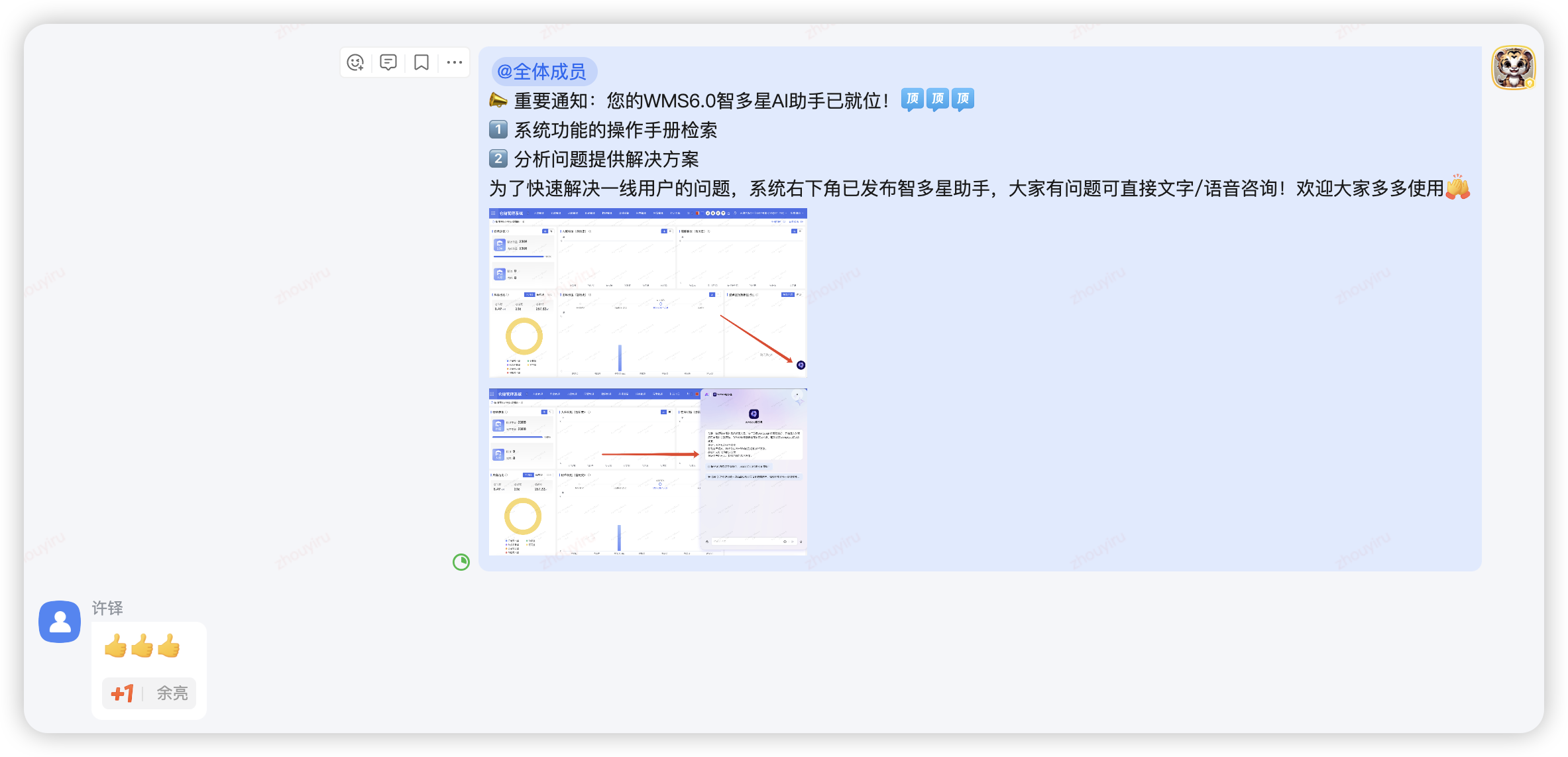Click the line 系统功能的操作手册检索

coord(616,130)
